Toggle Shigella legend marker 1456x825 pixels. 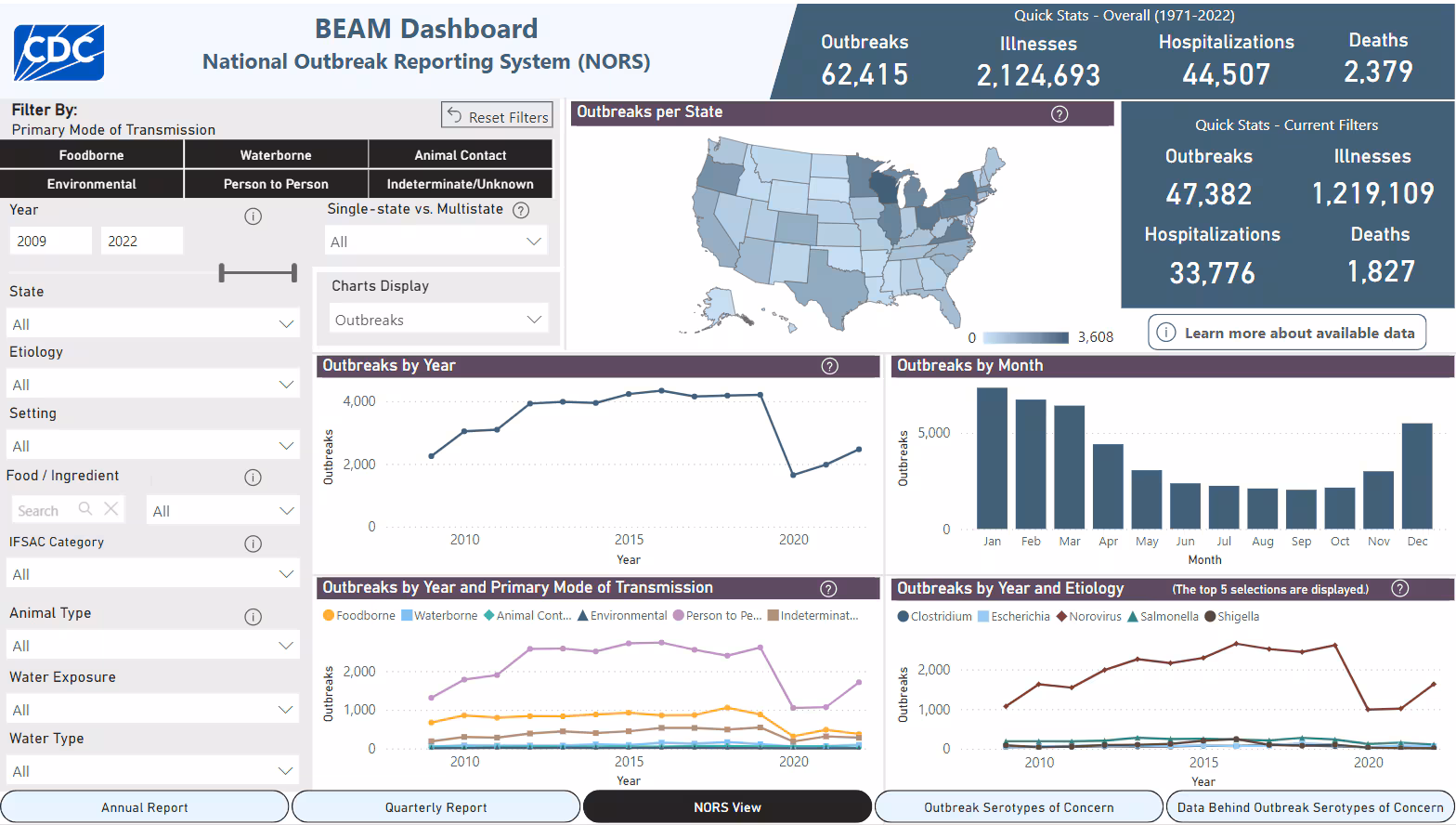[1210, 616]
